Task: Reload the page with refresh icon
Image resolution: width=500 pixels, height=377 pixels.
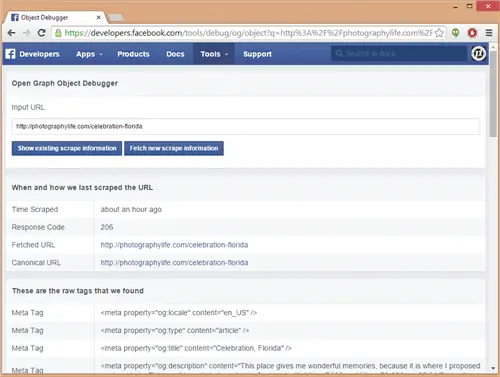Action: click(42, 33)
